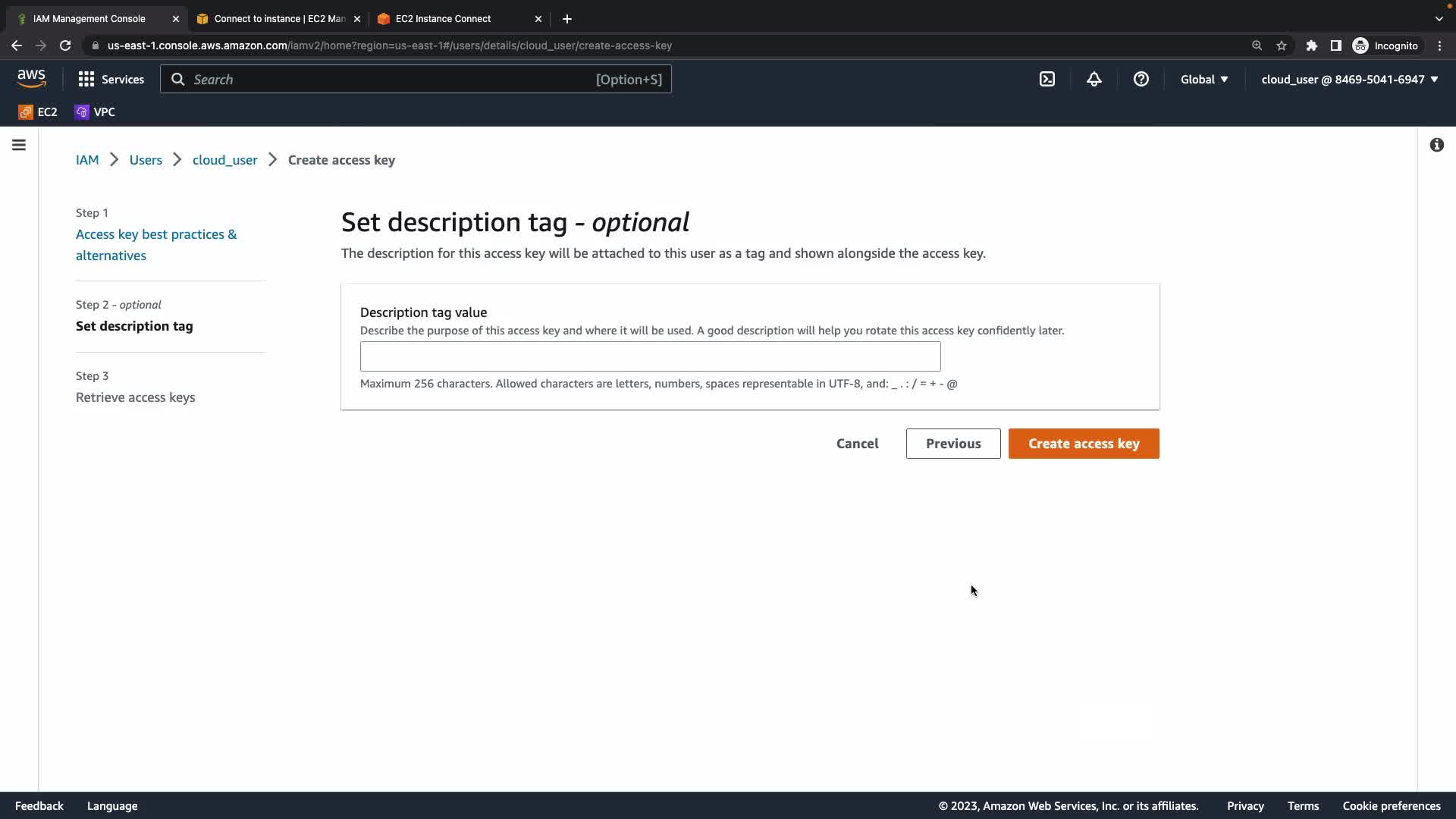Open the notifications bell
The width and height of the screenshot is (1456, 819).
point(1094,79)
